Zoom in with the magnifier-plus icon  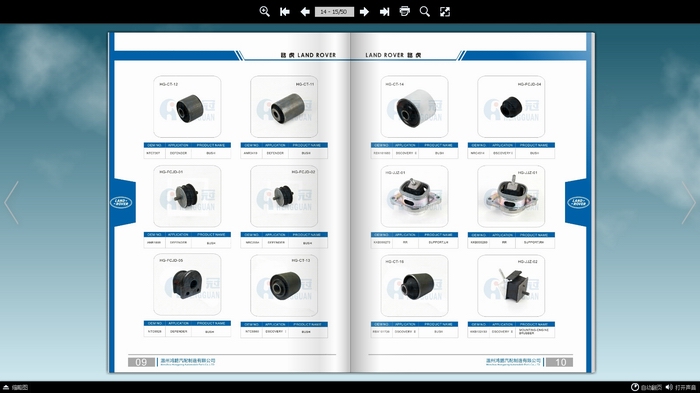[x=264, y=12]
